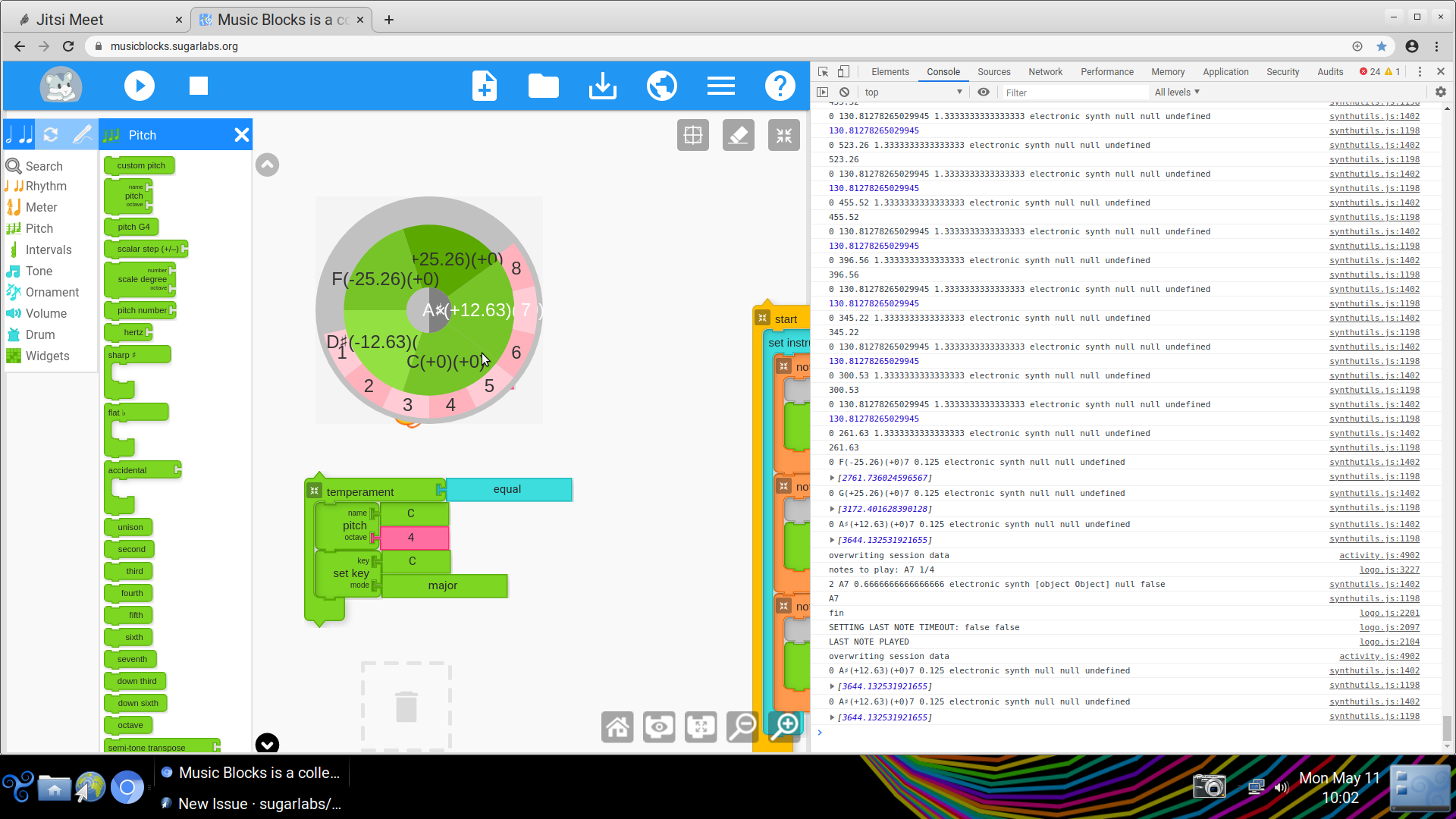Viewport: 1456px width, 819px height.
Task: Click the down arrow below the palette
Action: coord(268,744)
